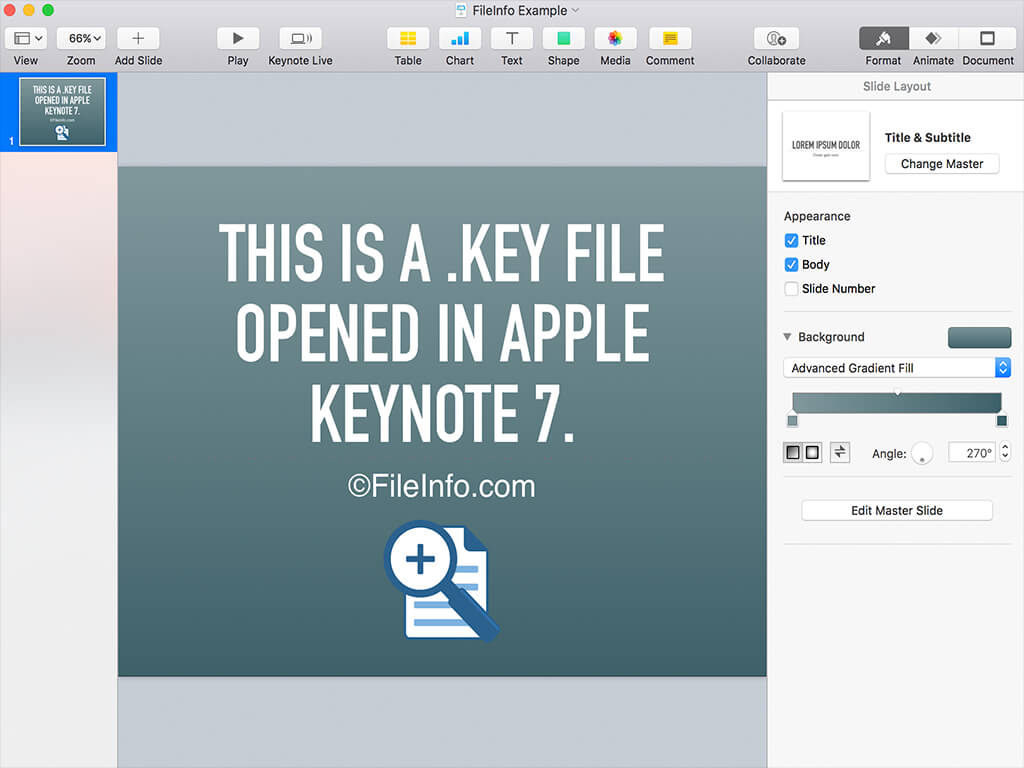Image resolution: width=1024 pixels, height=768 pixels.
Task: Insert a Table
Action: (x=408, y=39)
